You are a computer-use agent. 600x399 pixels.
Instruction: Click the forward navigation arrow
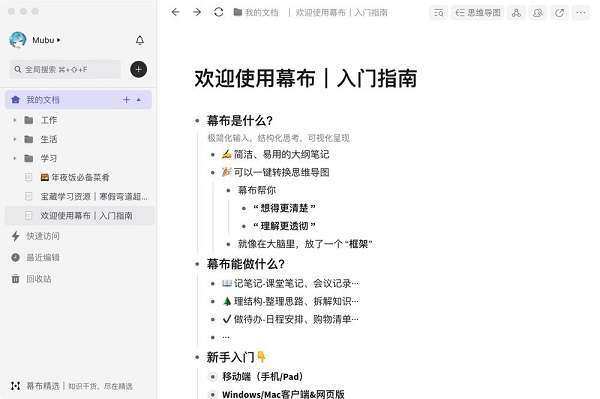click(x=197, y=12)
